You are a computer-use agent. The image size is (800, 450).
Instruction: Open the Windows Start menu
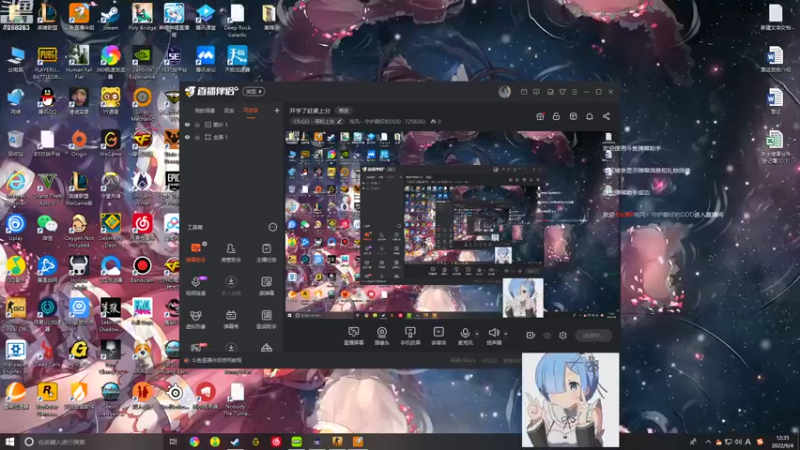pyautogui.click(x=9, y=441)
